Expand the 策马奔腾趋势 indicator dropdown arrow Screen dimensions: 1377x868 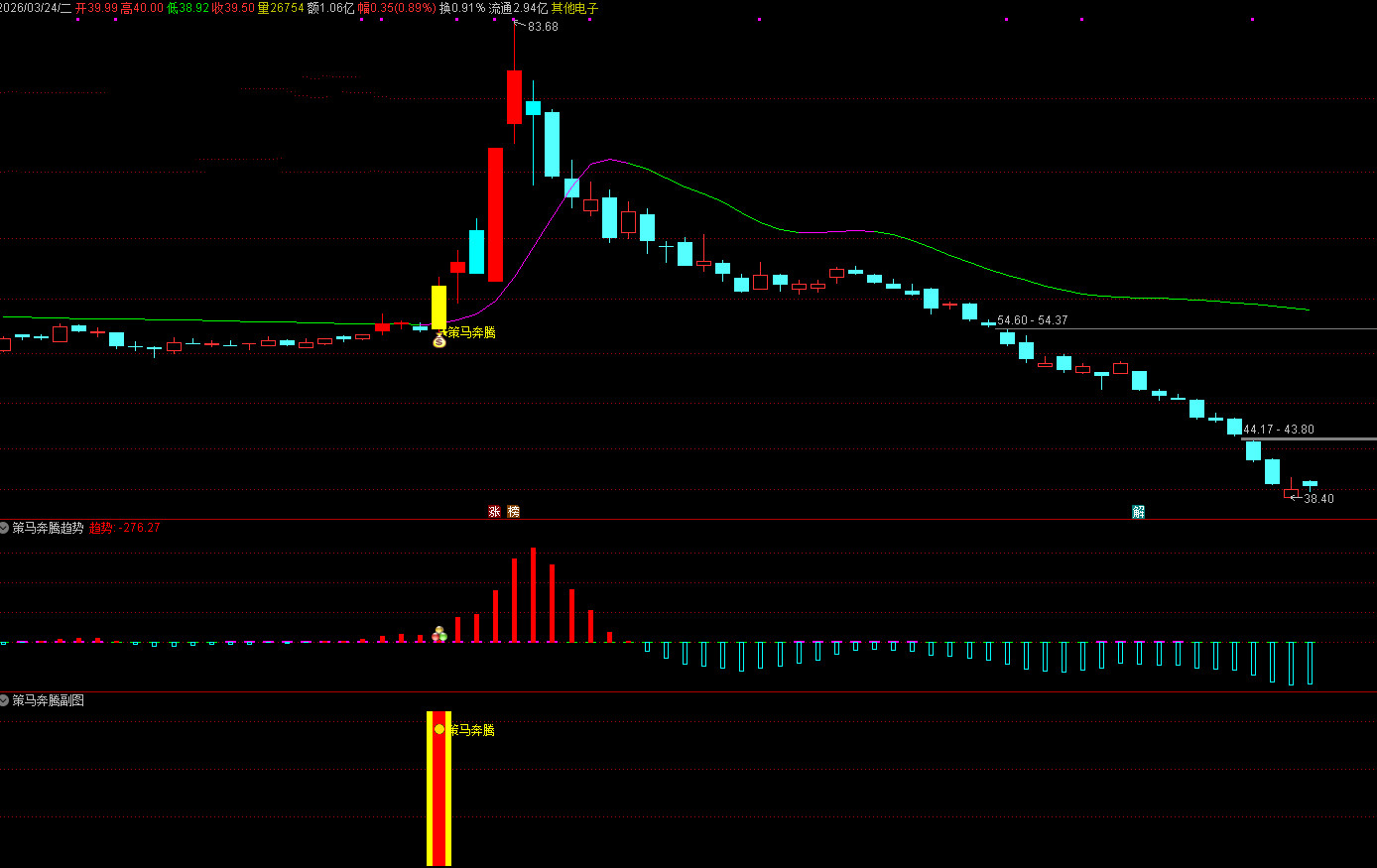point(5,528)
